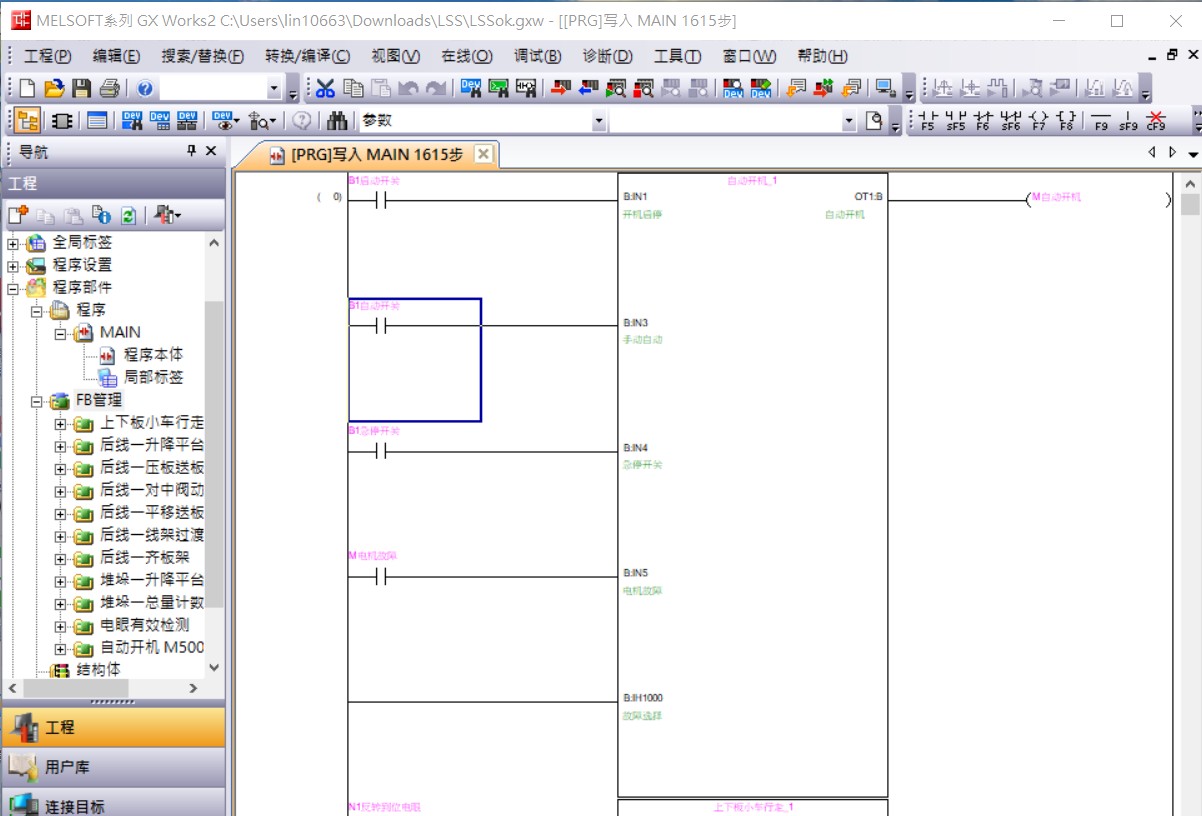Screen dimensions: 1202x816
Task: Click the Save project icon
Action: (82, 88)
